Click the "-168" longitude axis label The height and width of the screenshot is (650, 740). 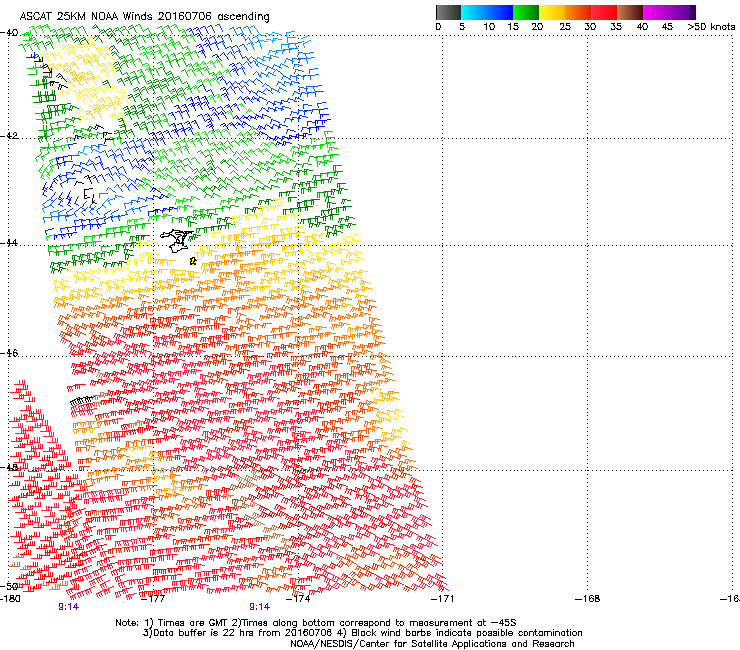point(588,599)
